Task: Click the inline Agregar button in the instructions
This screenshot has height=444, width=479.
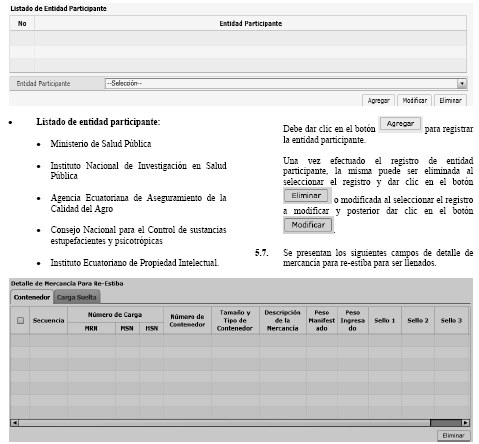Action: click(x=400, y=124)
